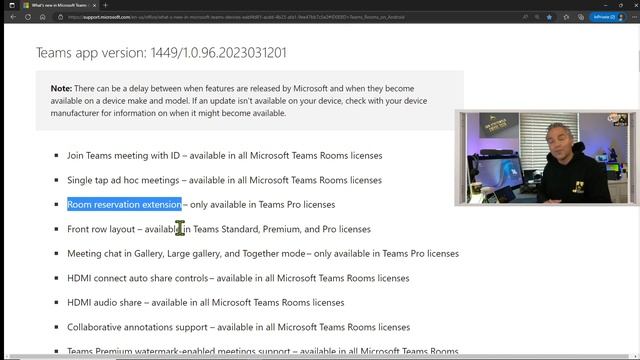Viewport: 640px width, 360px height.
Task: Click Single tap ad hoc meetings bullet
Action: (x=224, y=180)
